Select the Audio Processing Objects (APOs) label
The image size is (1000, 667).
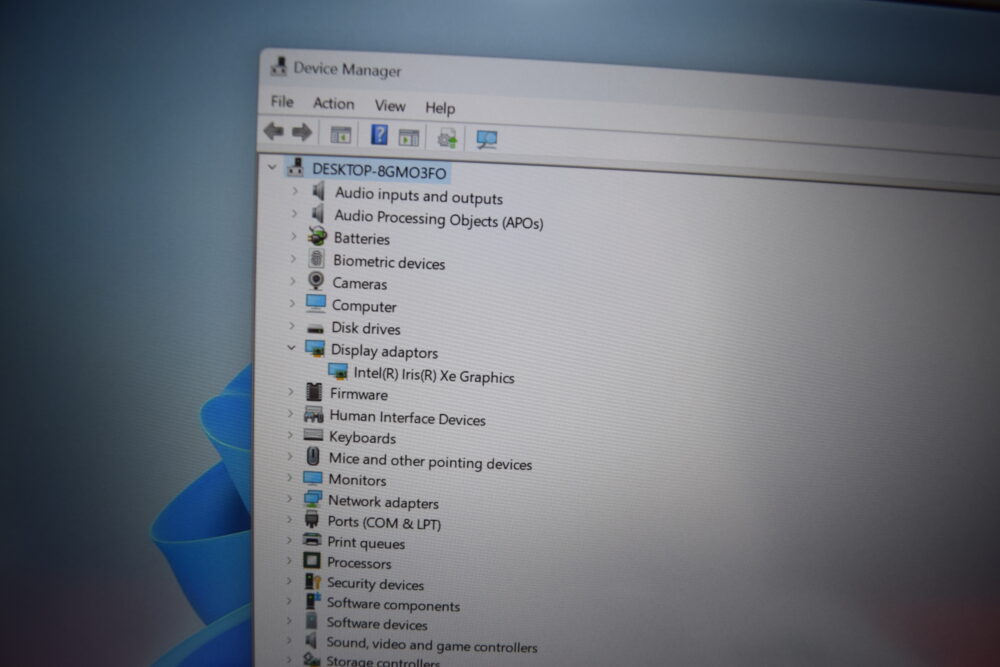click(439, 219)
